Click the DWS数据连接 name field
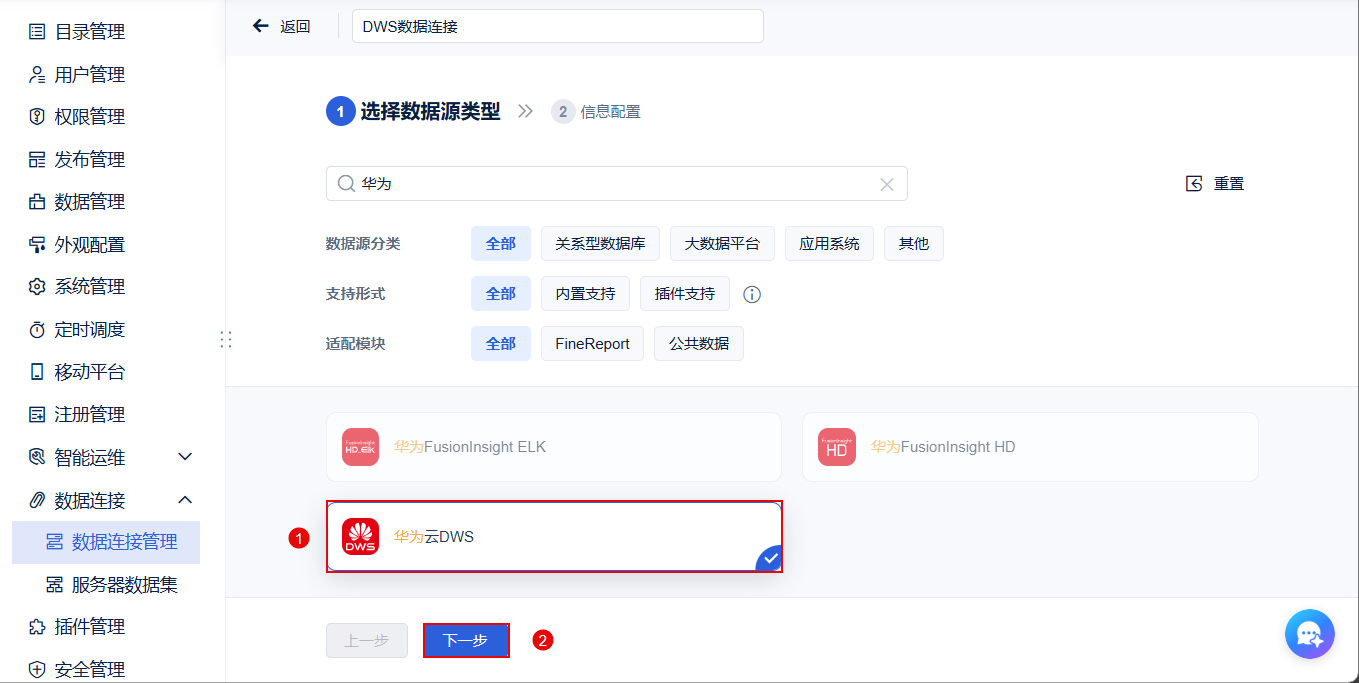 (x=558, y=27)
